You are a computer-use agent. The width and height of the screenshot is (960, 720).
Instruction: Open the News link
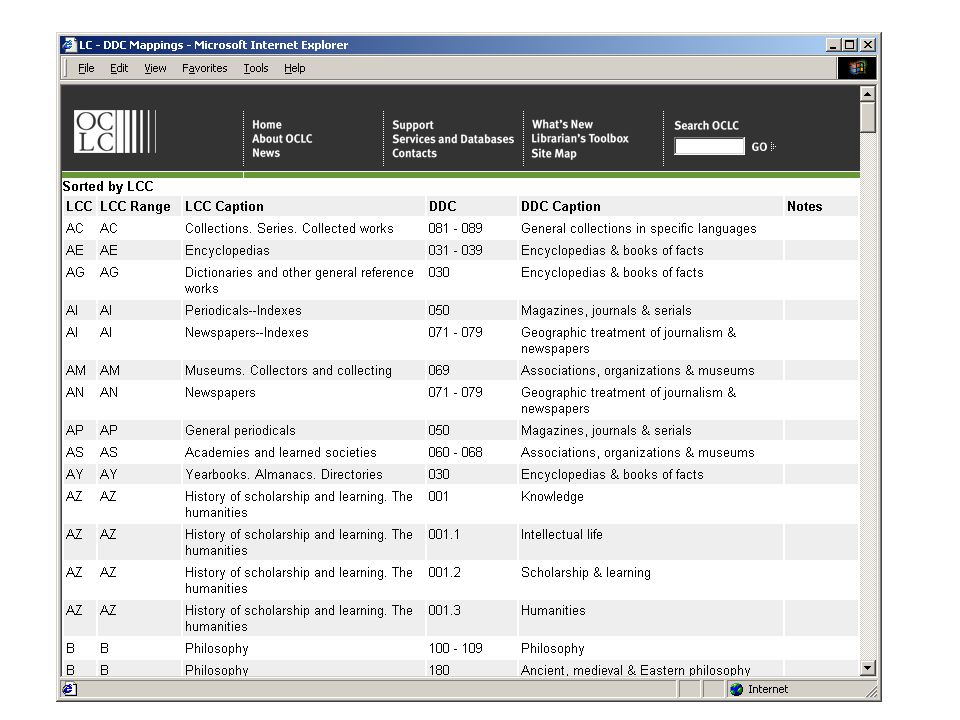(x=266, y=153)
